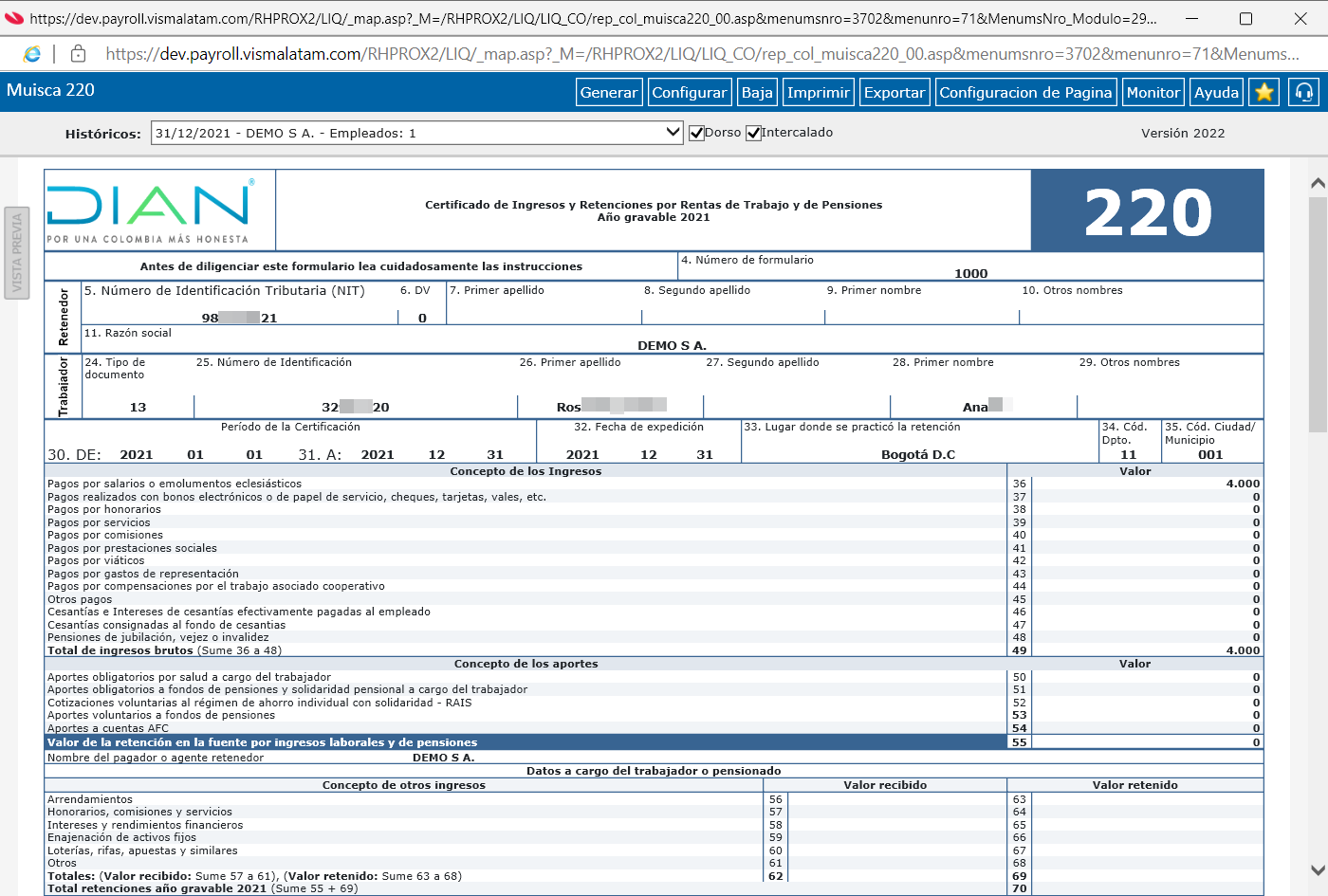Toggle the Intercalado checkbox
Image resolution: width=1328 pixels, height=896 pixels.
tap(754, 133)
